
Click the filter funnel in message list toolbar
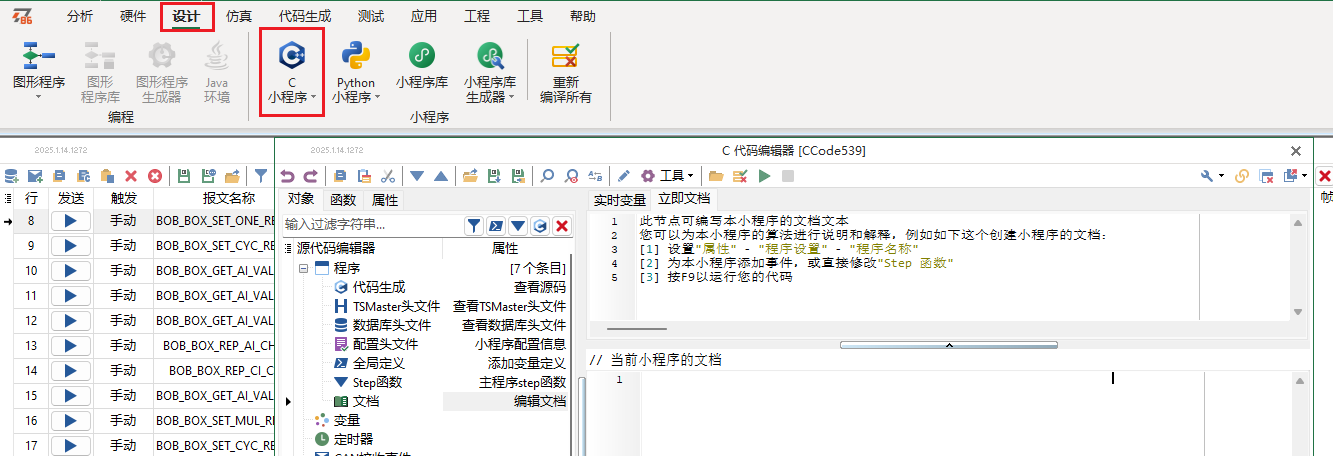tap(261, 176)
